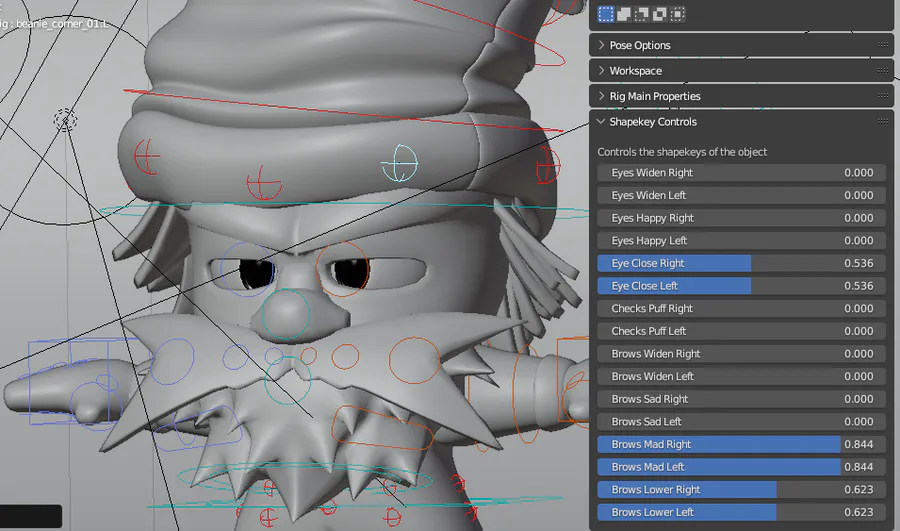Viewport: 900px width, 531px height.
Task: Click the Eyes Widen Right slider
Action: (742, 173)
